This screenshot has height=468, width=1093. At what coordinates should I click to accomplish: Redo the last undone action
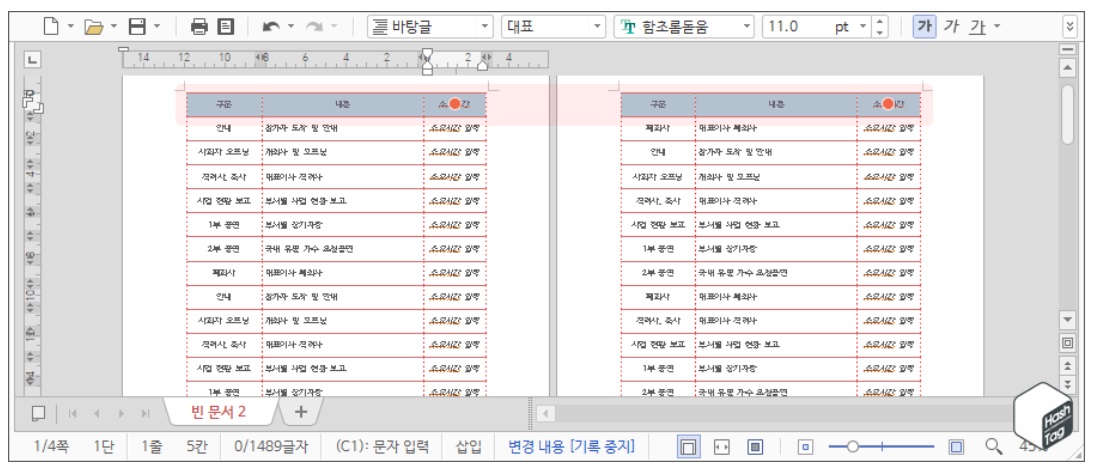pos(314,27)
